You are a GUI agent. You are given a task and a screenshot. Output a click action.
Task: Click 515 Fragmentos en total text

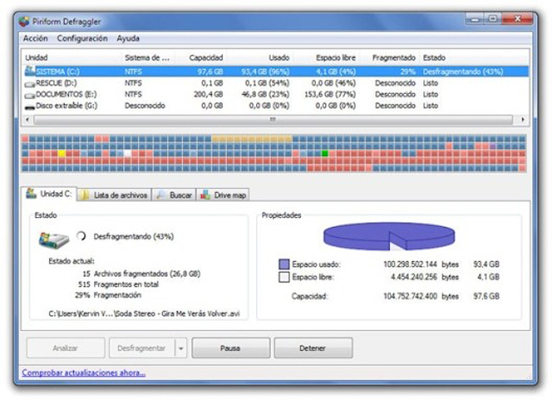coord(118,285)
